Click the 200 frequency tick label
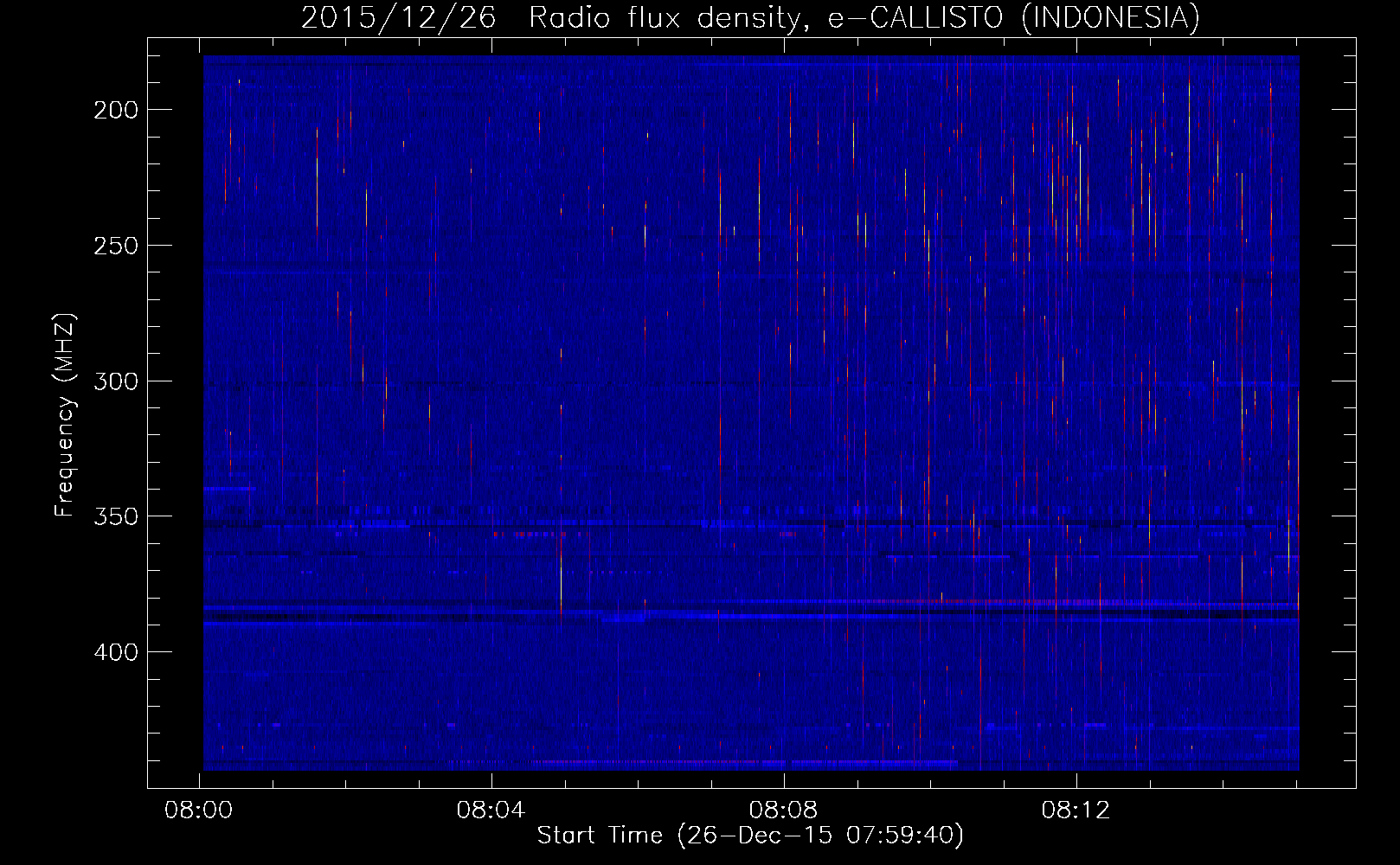 [x=116, y=110]
